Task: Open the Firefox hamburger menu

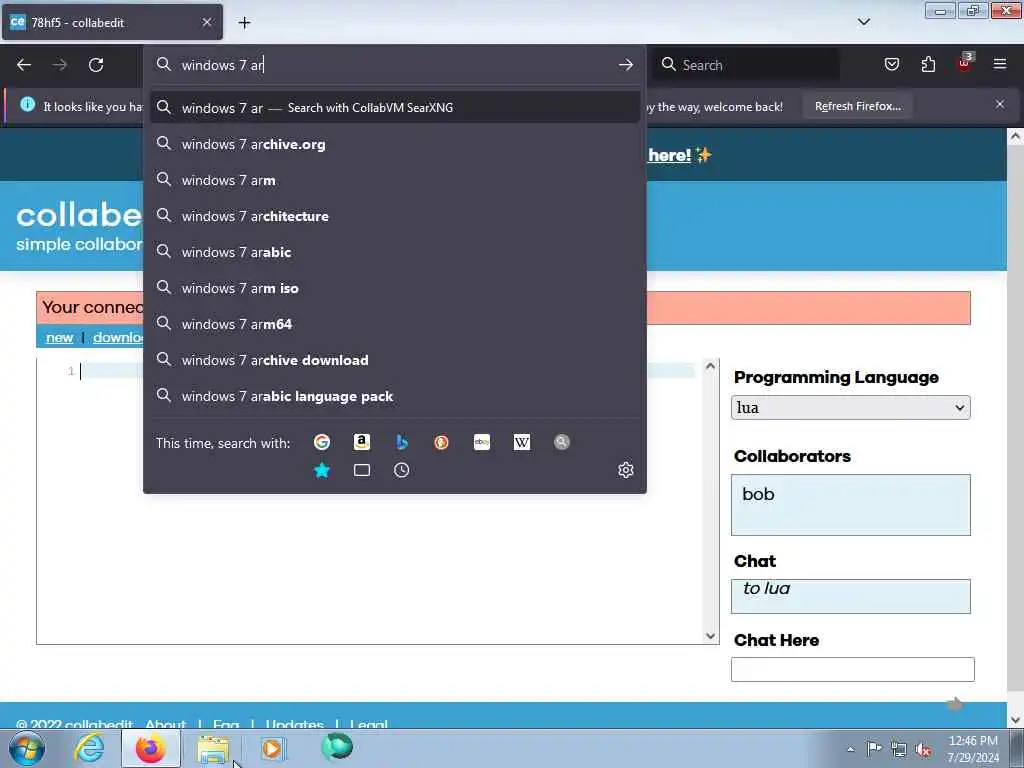Action: (1000, 64)
